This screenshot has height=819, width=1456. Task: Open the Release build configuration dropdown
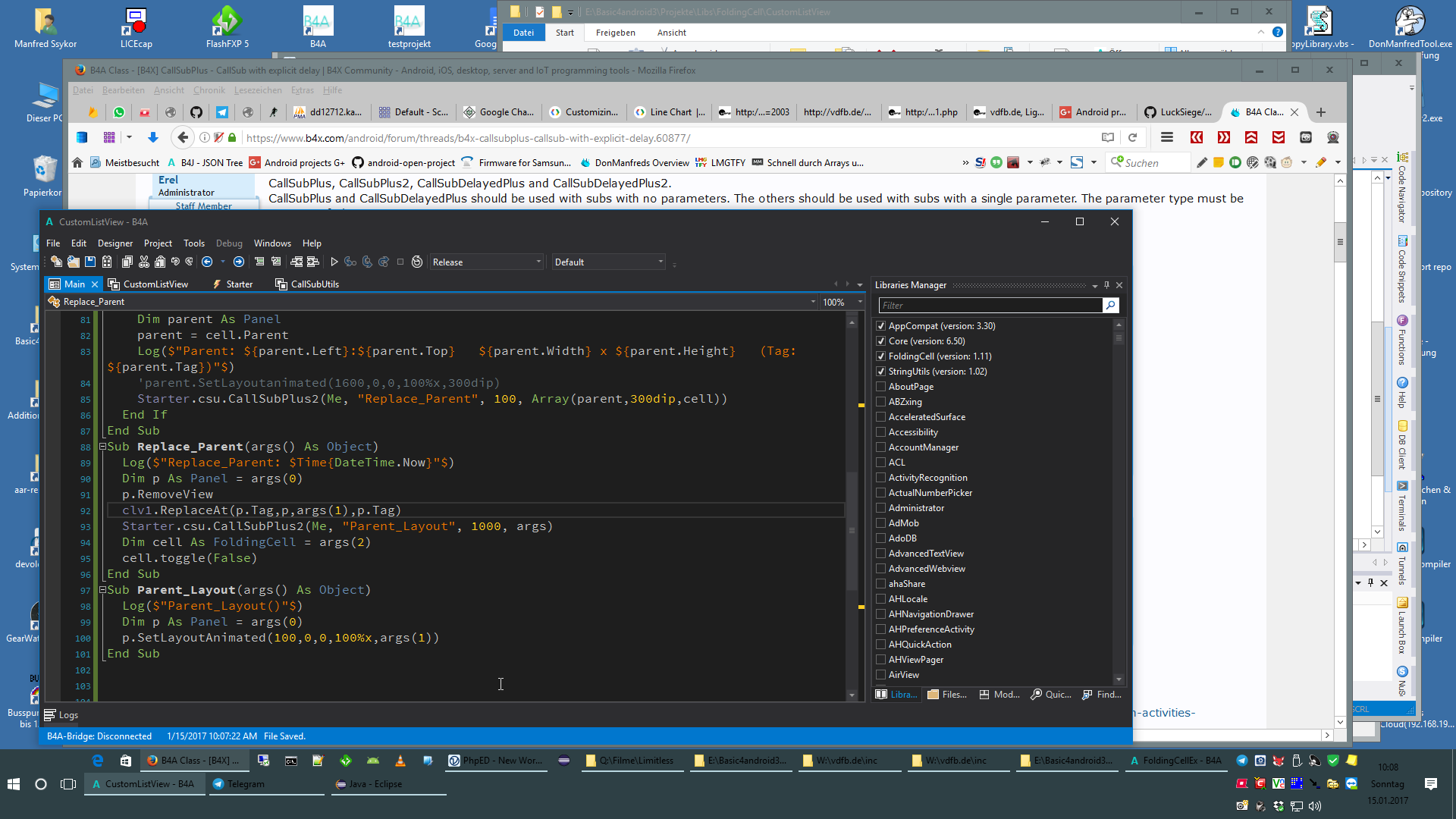tap(487, 262)
